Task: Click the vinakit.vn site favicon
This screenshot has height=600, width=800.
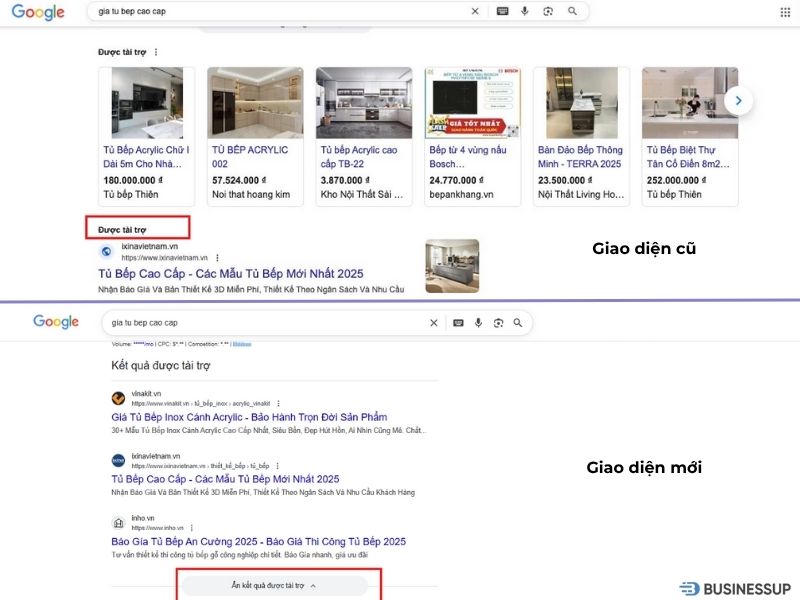Action: [x=119, y=396]
